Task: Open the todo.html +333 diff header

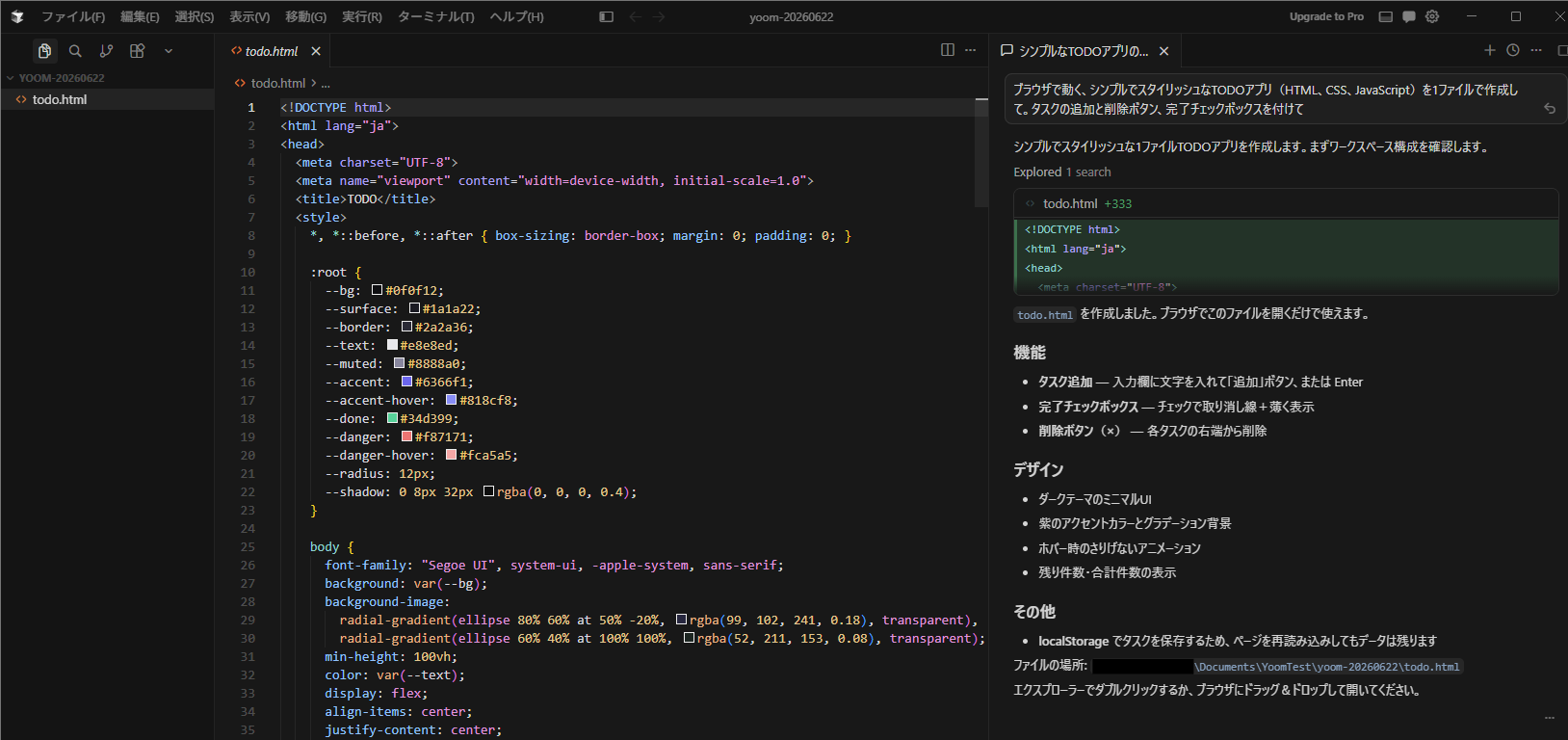Action: click(1286, 203)
